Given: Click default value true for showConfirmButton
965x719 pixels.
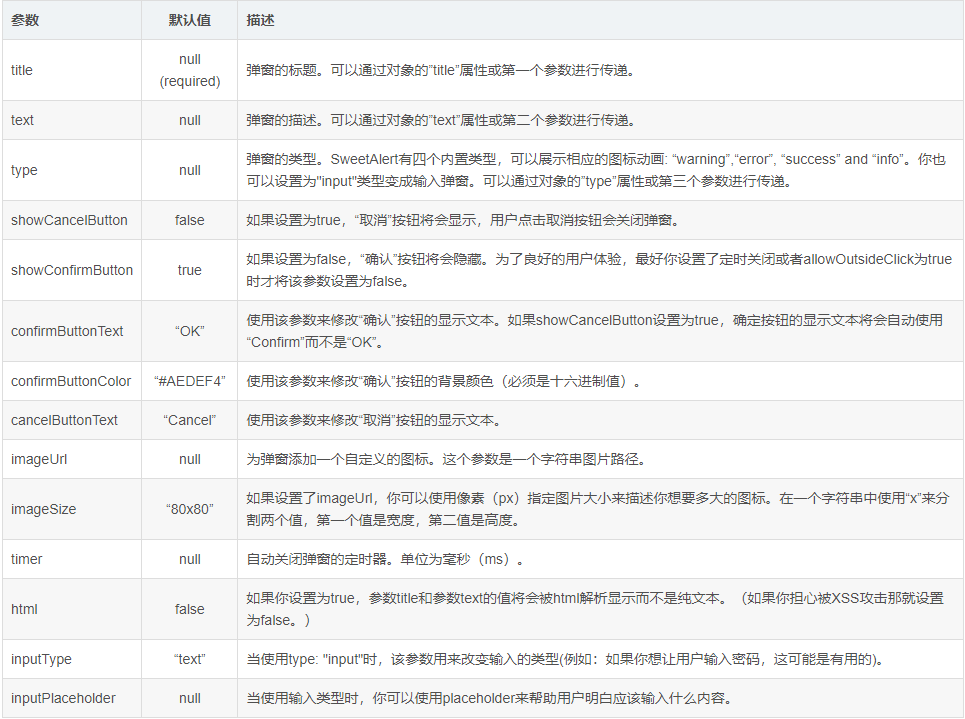Looking at the screenshot, I should coord(190,270).
